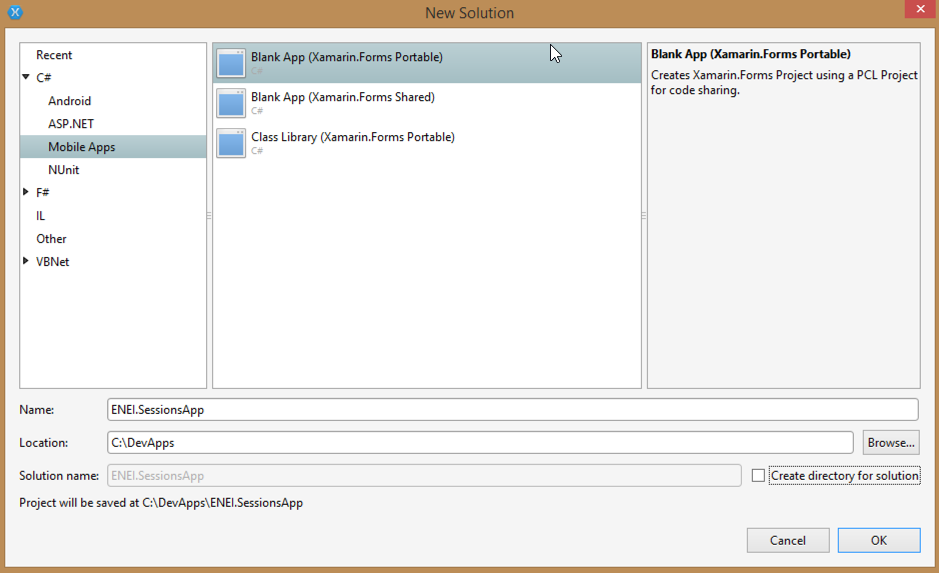Image resolution: width=939 pixels, height=573 pixels.
Task: Select the Mobile Apps category
Action: [x=113, y=147]
